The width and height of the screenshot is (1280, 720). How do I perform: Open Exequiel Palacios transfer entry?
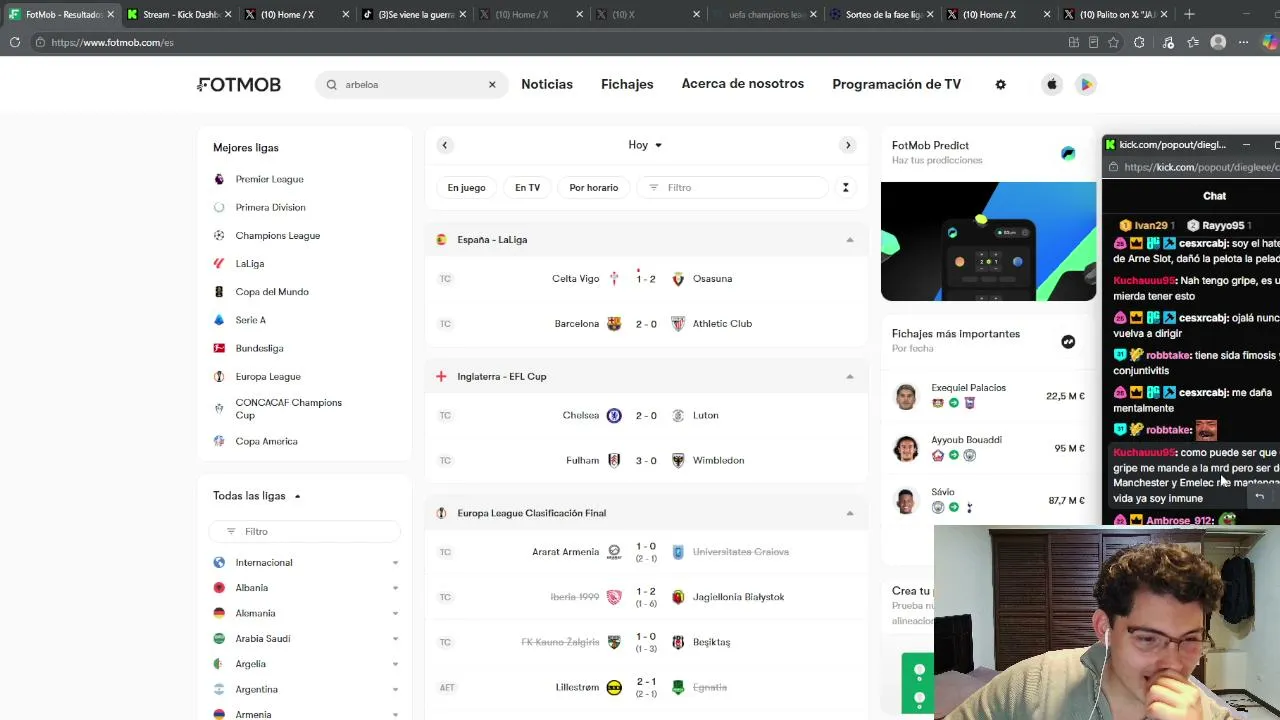[x=988, y=396]
